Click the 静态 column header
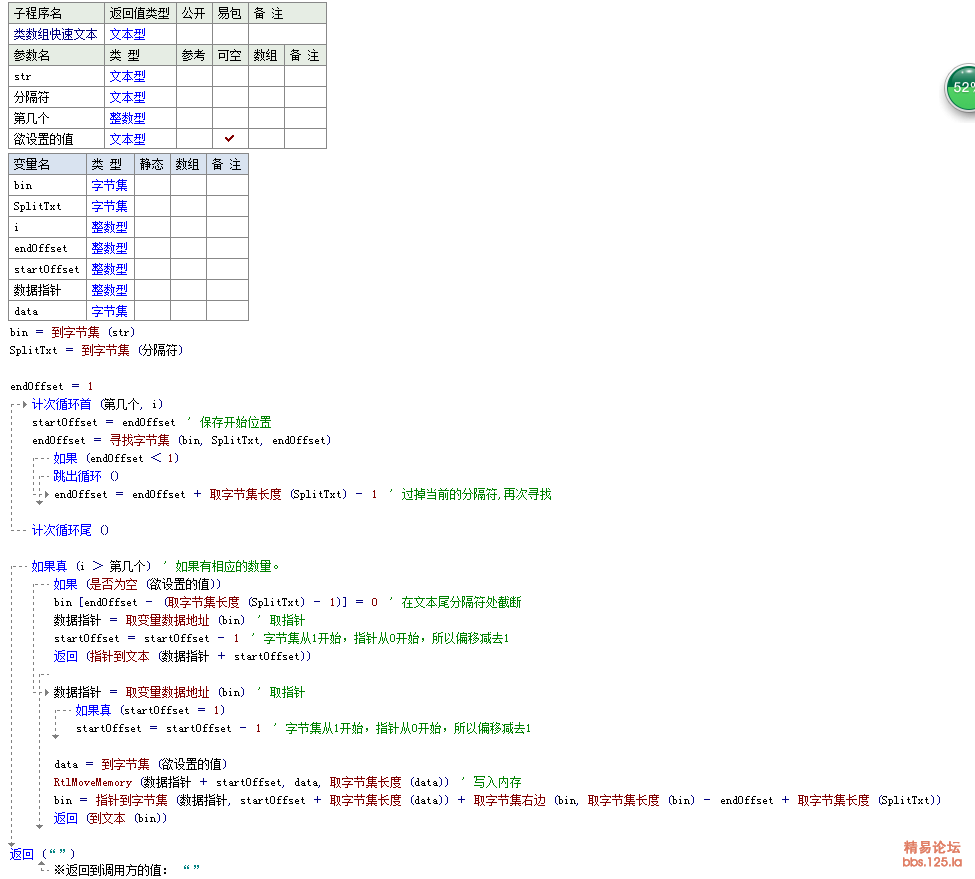Screen dimensions: 975x879 152,164
